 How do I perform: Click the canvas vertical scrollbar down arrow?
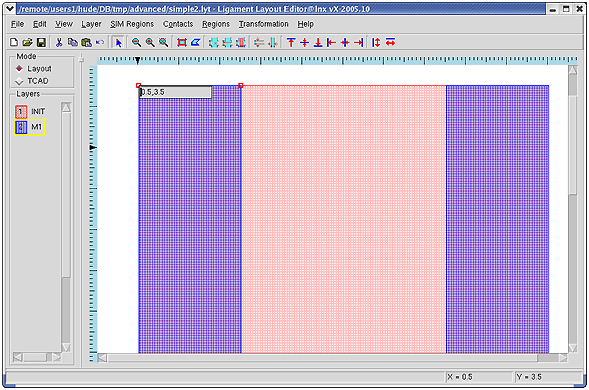(x=573, y=348)
